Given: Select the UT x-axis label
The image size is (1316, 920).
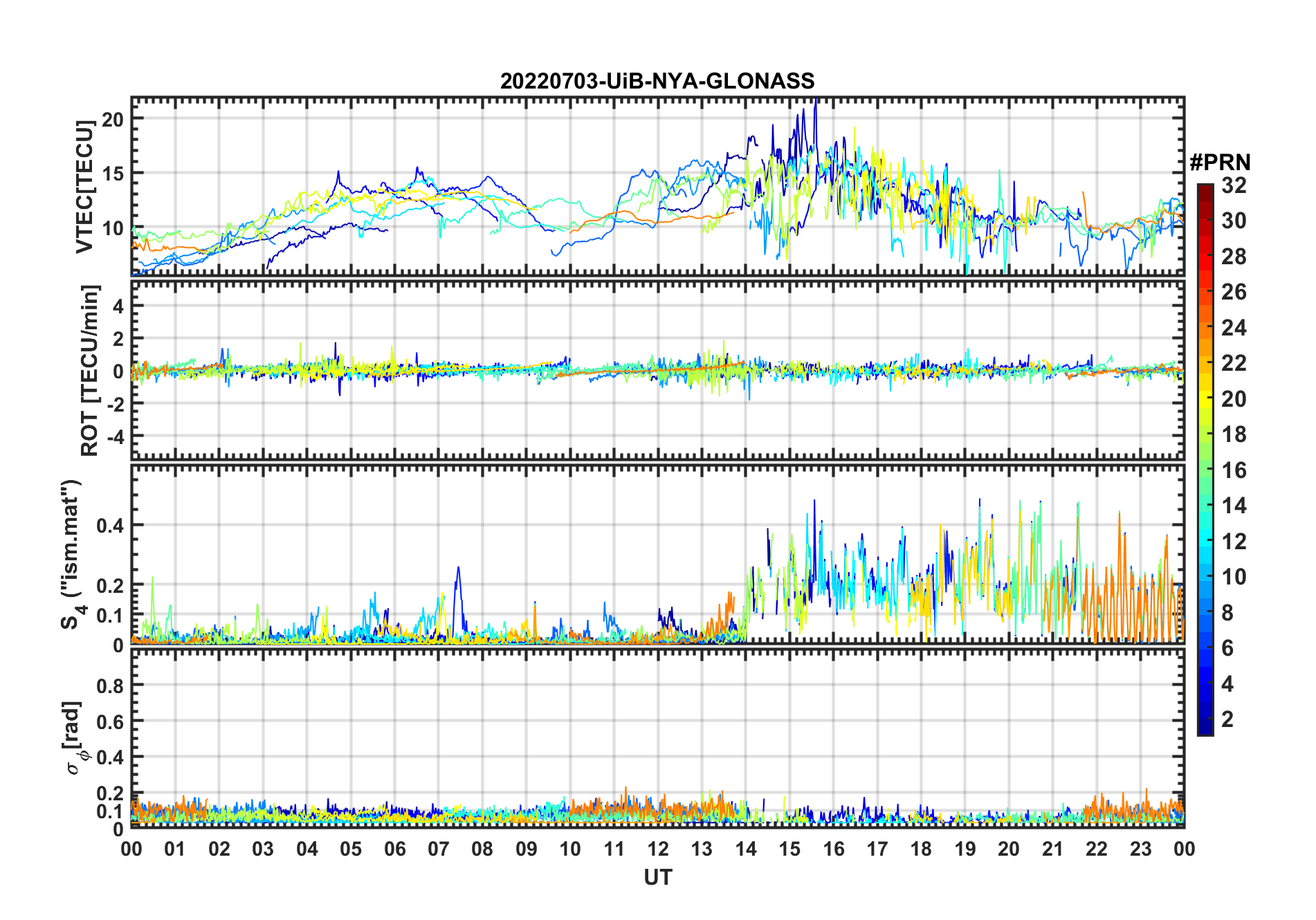Looking at the screenshot, I should 658,878.
